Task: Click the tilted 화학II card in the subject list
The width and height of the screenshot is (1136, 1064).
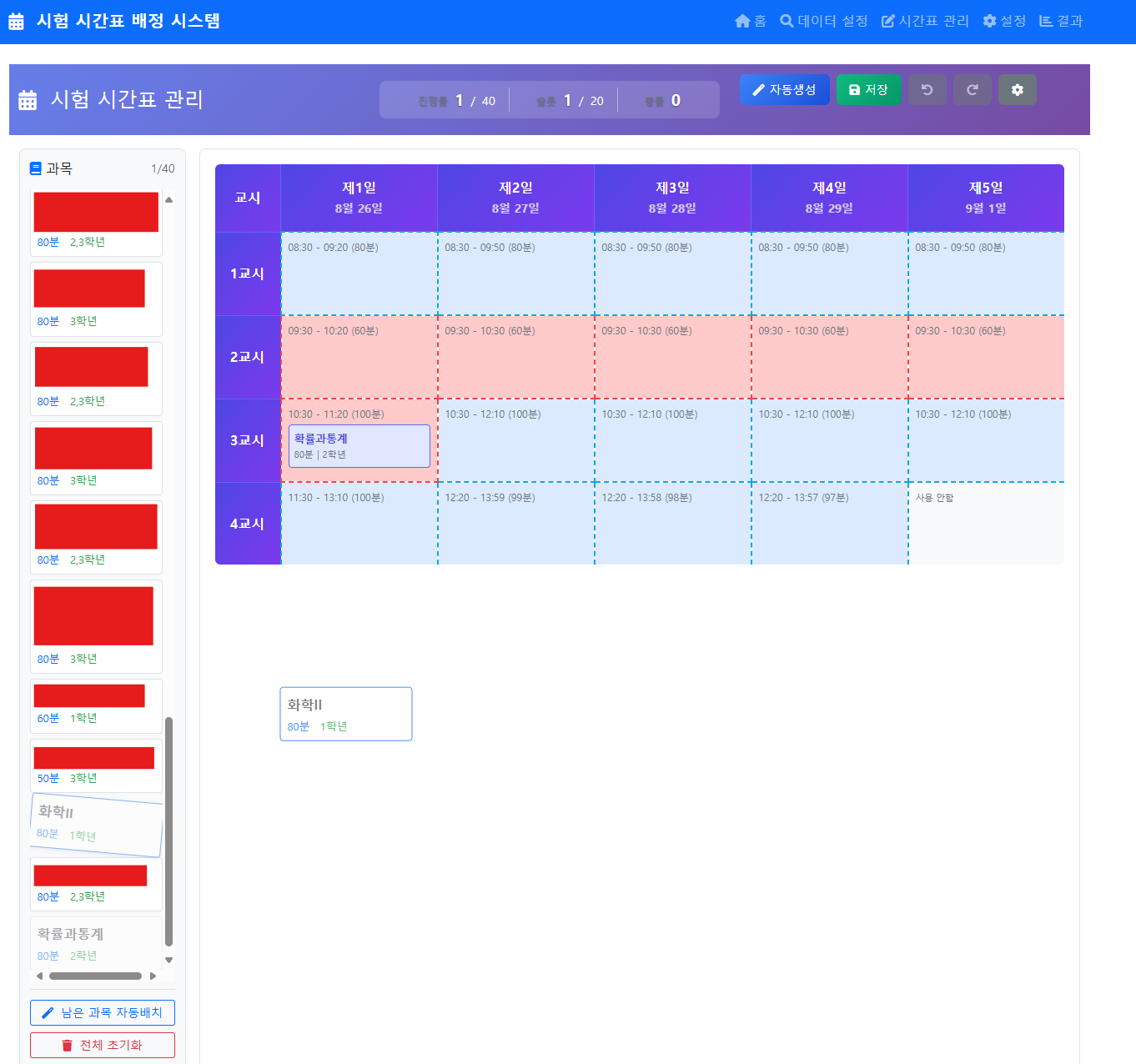Action: (x=96, y=824)
